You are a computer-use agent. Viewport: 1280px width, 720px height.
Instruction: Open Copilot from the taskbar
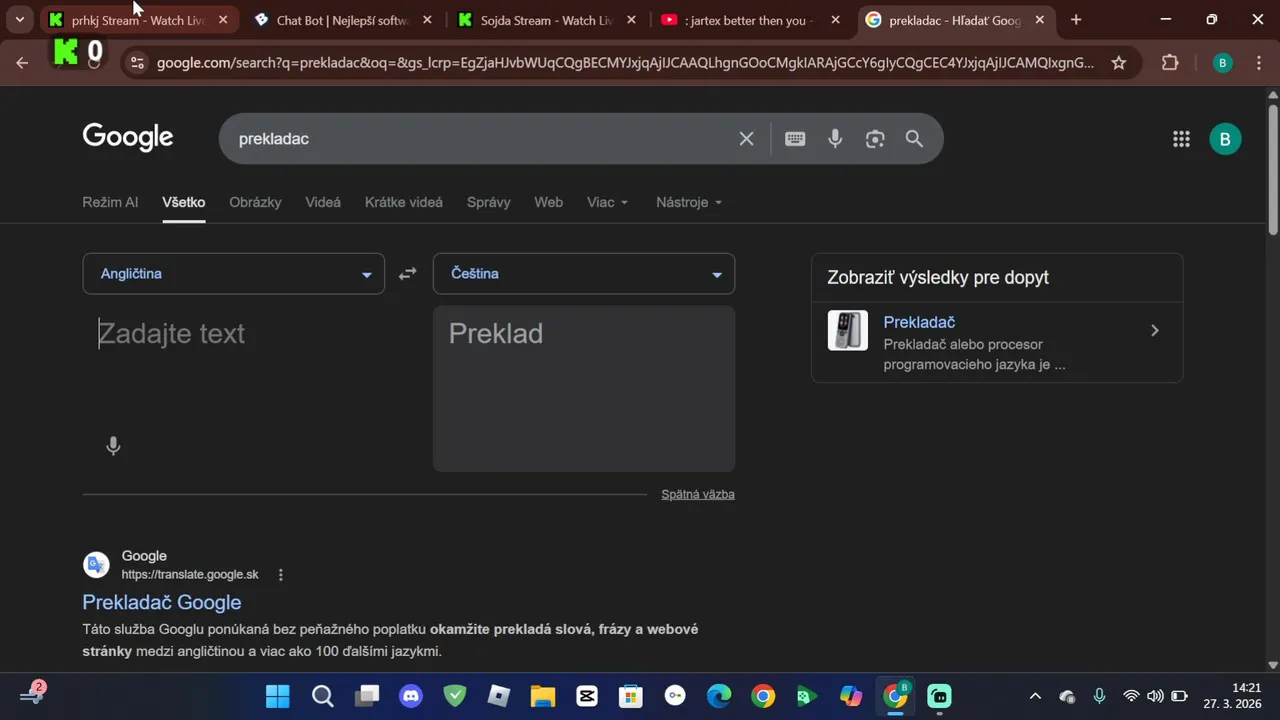click(x=851, y=696)
